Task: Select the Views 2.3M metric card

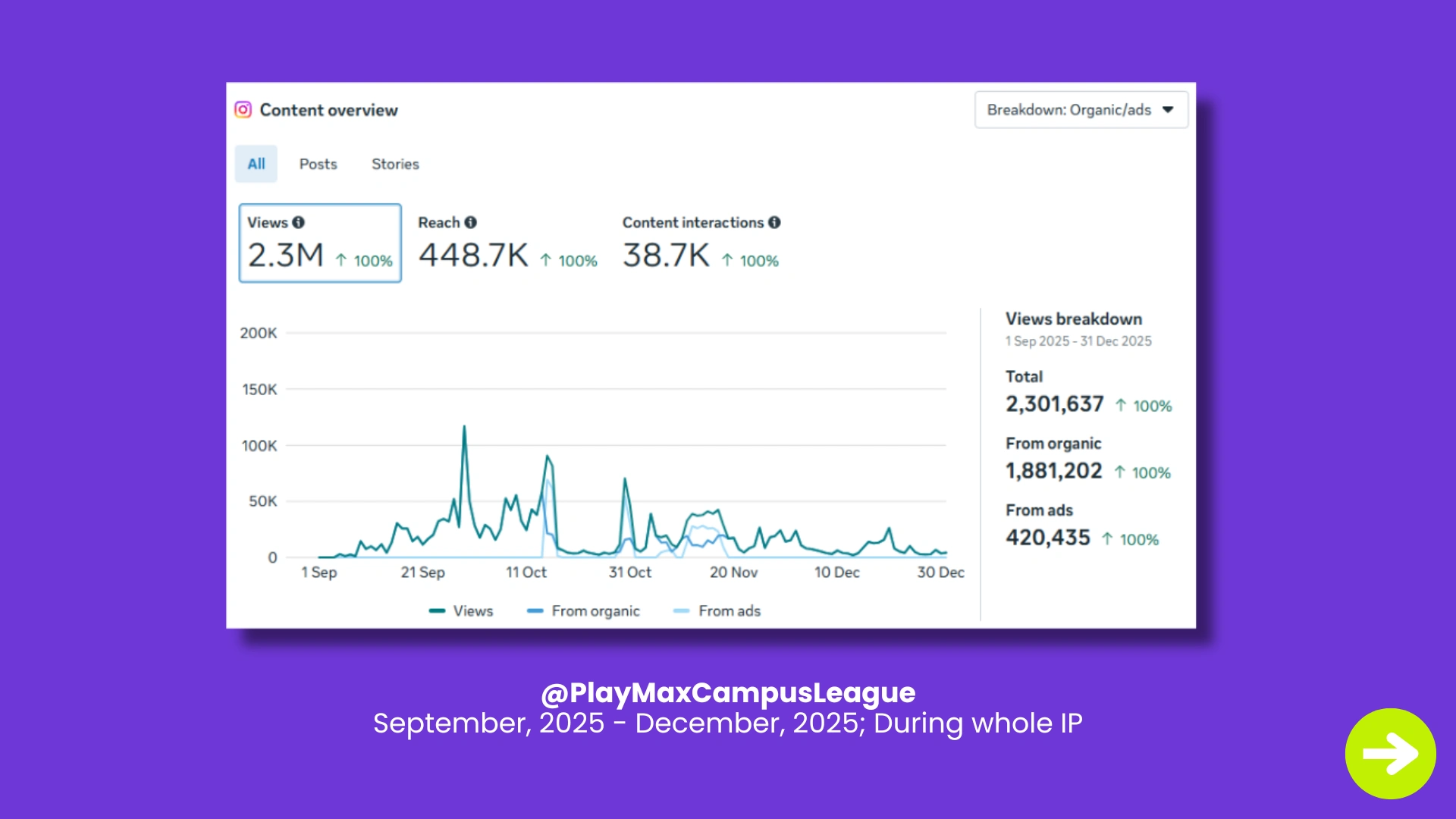Action: pos(320,243)
